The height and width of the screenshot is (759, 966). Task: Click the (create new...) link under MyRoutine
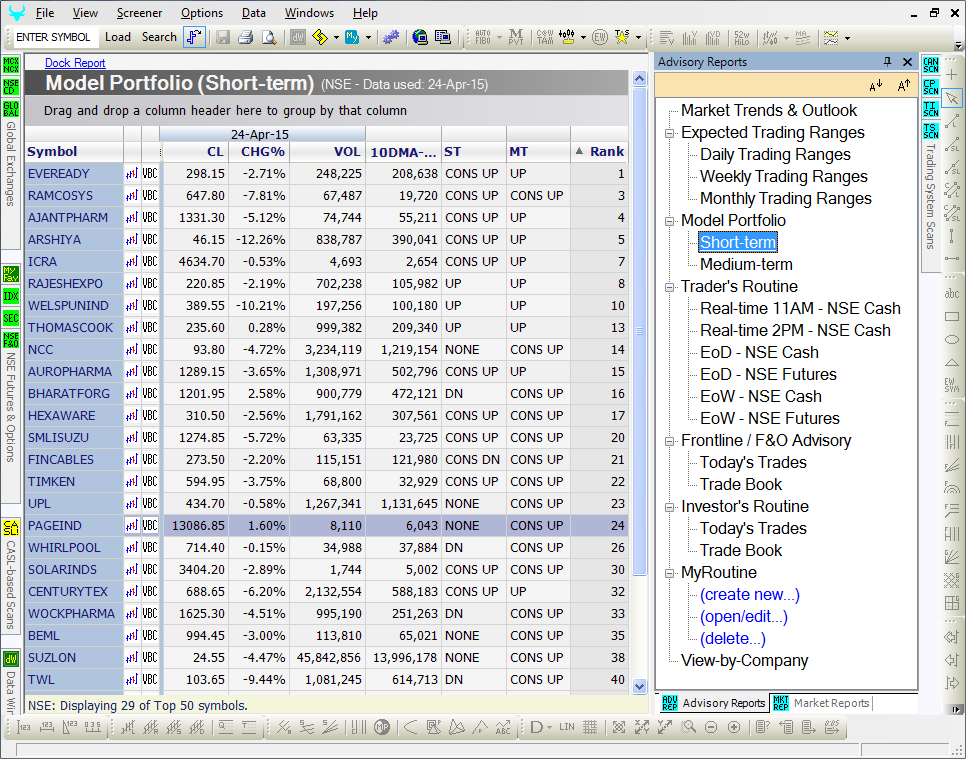point(750,595)
